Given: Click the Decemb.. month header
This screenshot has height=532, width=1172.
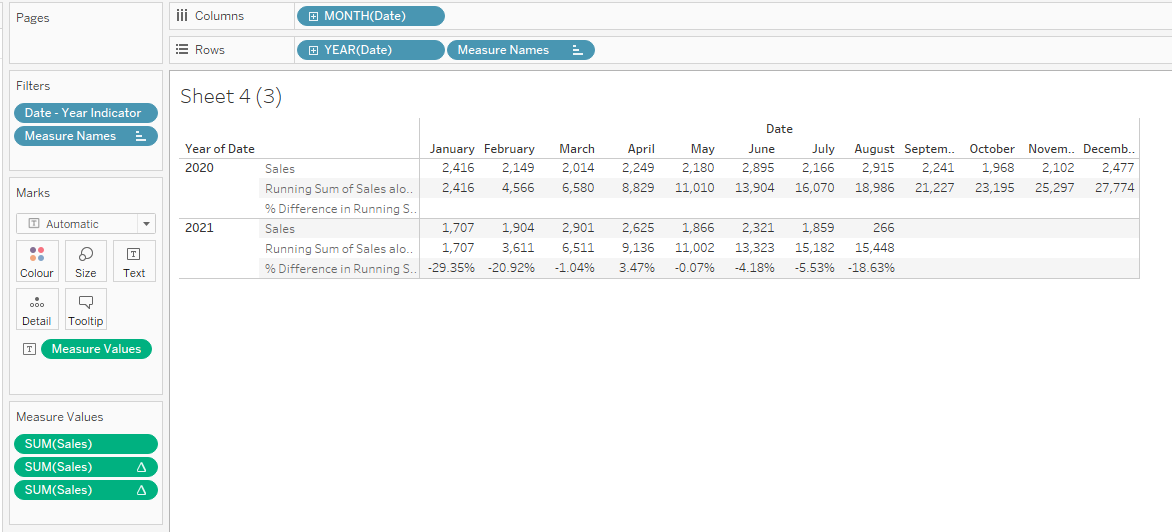Looking at the screenshot, I should click(x=1109, y=149).
